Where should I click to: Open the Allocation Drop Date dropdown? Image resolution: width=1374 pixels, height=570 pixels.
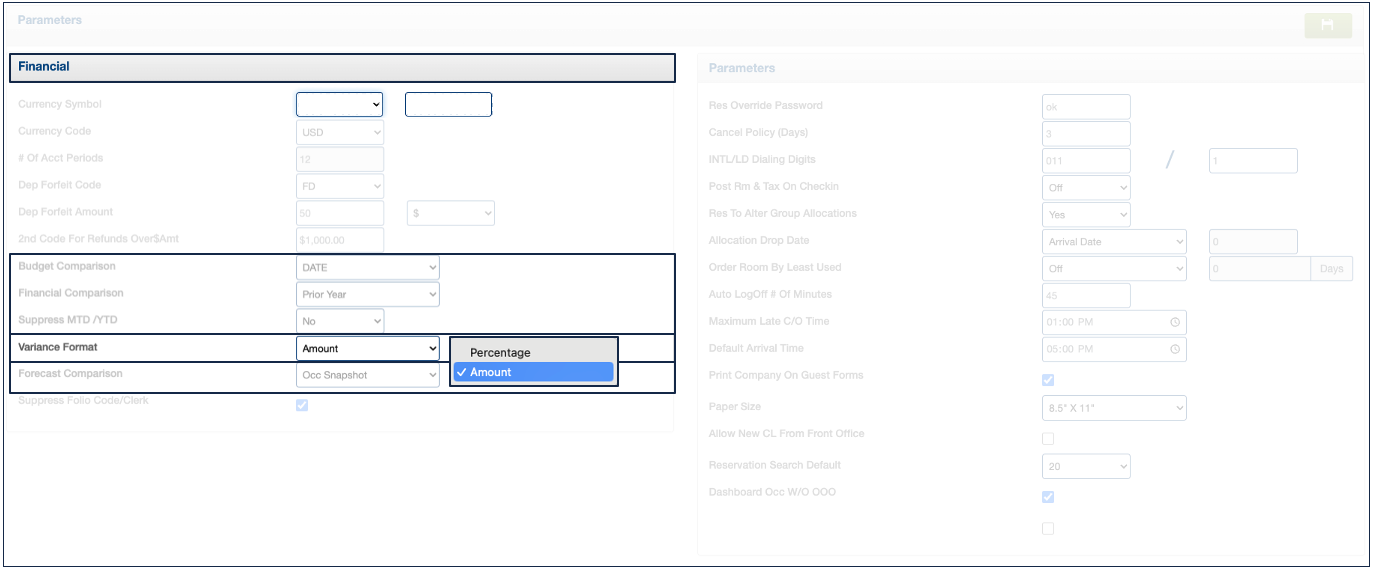[x=1114, y=242]
